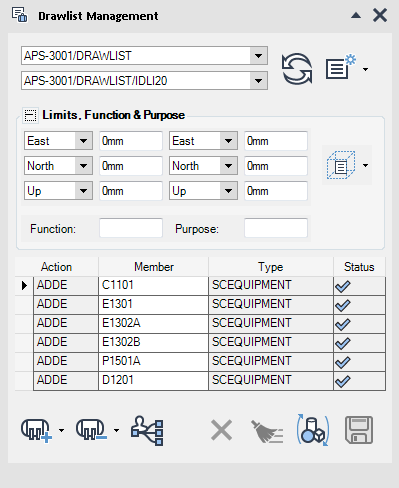The image size is (399, 488).
Task: Open the first North direction dropdown
Action: 84,166
